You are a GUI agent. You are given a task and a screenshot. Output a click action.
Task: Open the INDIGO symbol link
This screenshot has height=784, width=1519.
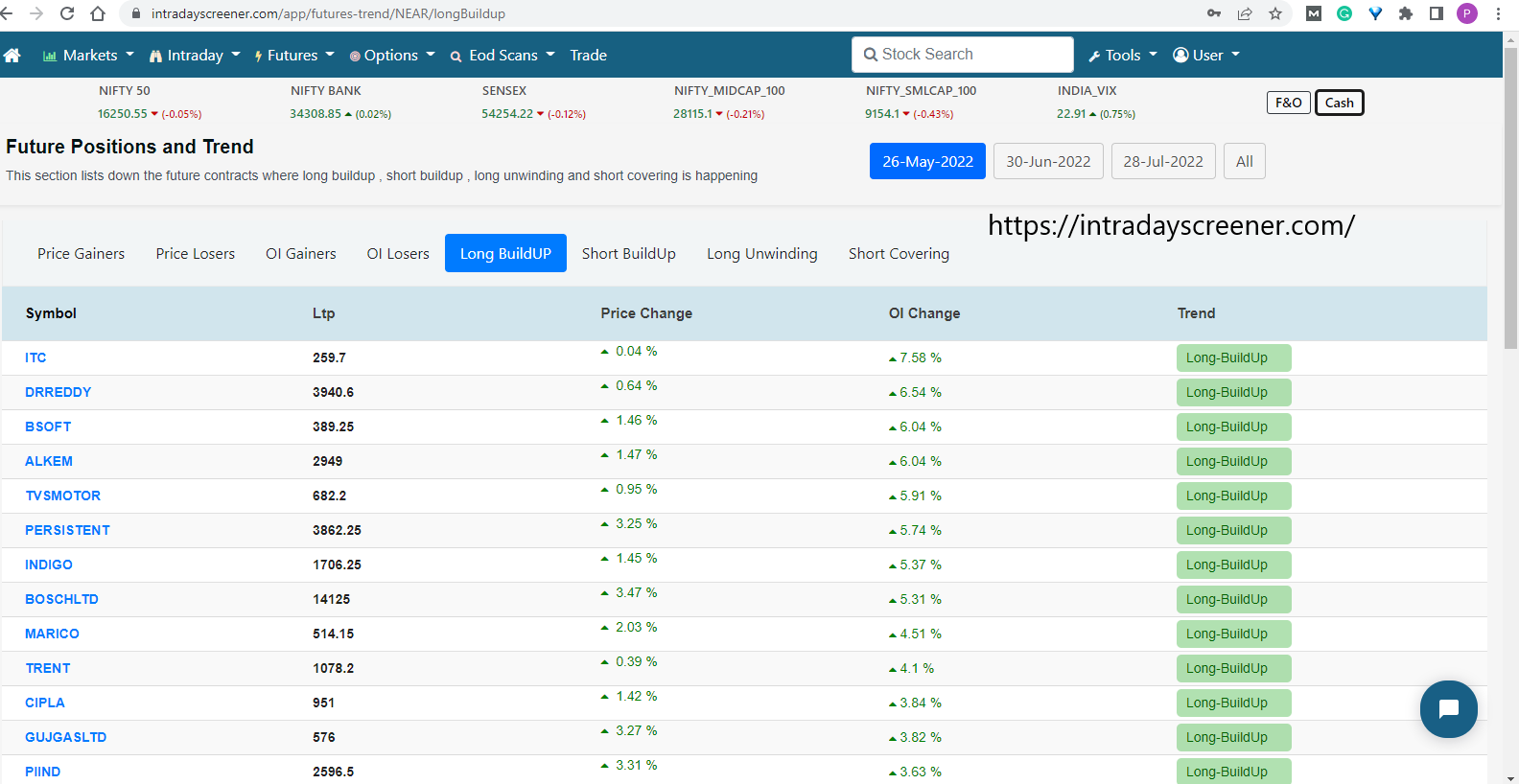click(49, 565)
